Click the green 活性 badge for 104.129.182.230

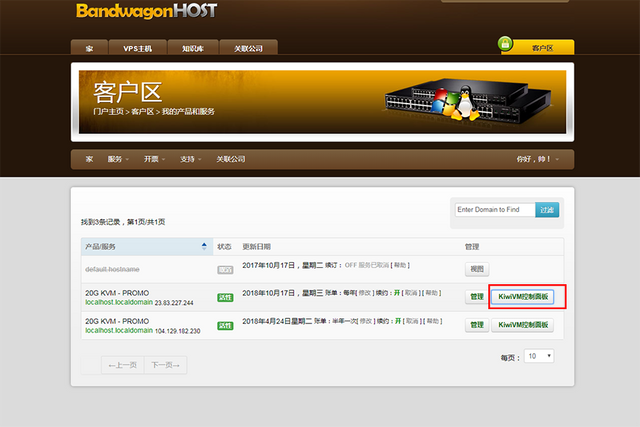tap(225, 326)
